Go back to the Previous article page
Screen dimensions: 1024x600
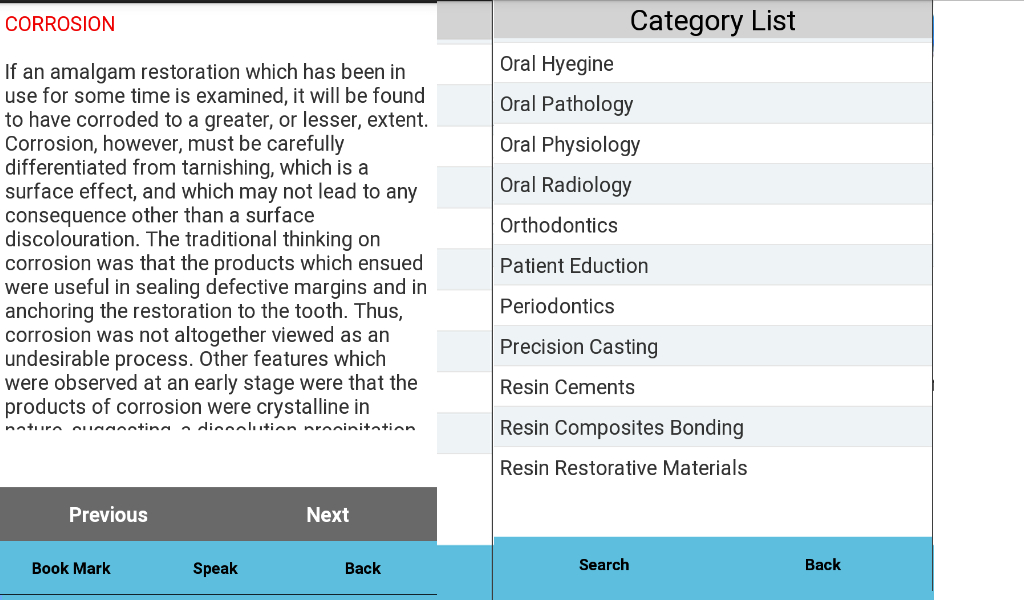(108, 514)
